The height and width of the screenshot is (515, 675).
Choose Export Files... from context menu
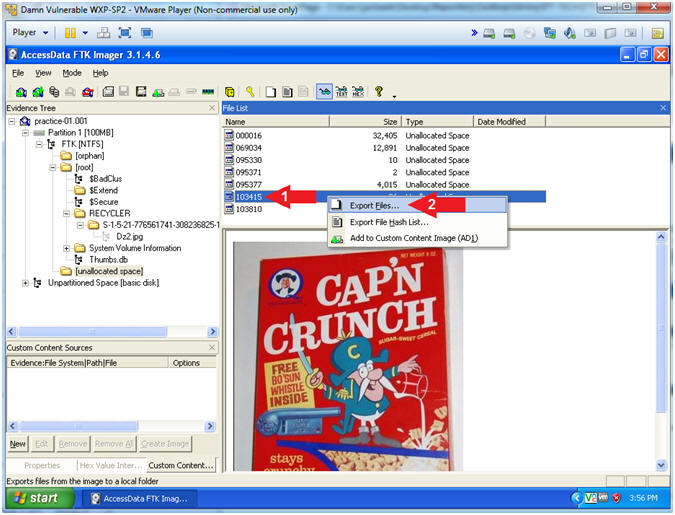point(417,205)
